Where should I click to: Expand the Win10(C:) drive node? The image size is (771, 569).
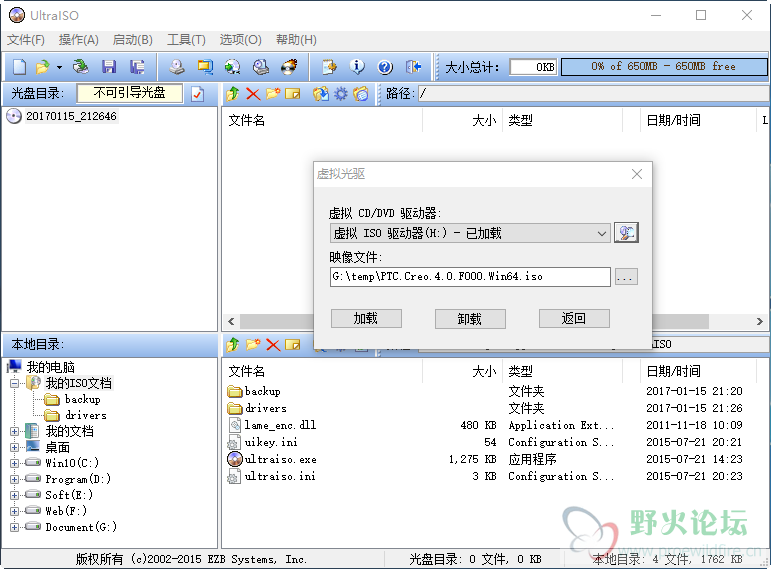pos(15,463)
